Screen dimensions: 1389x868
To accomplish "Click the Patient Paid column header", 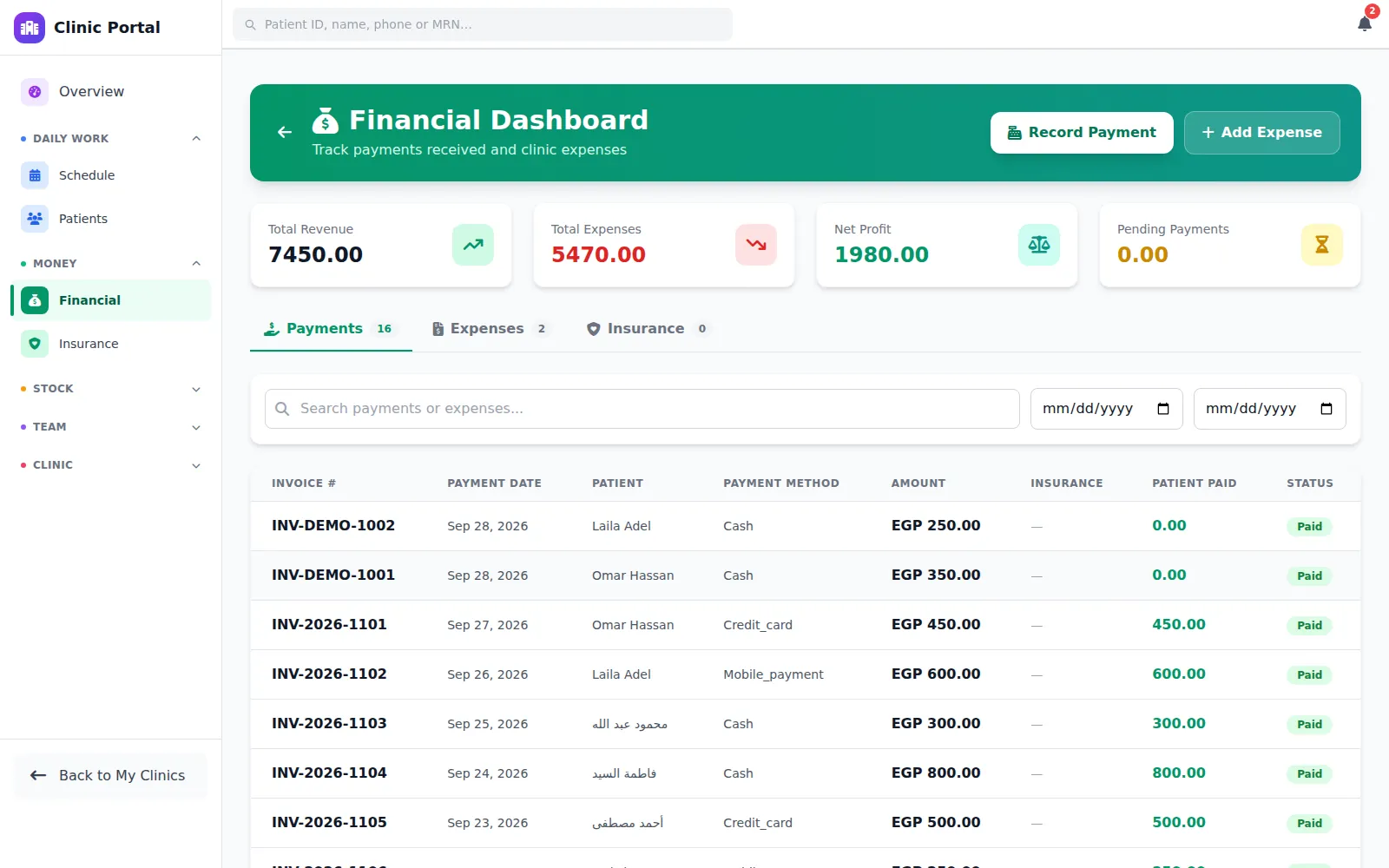I will click(x=1195, y=483).
